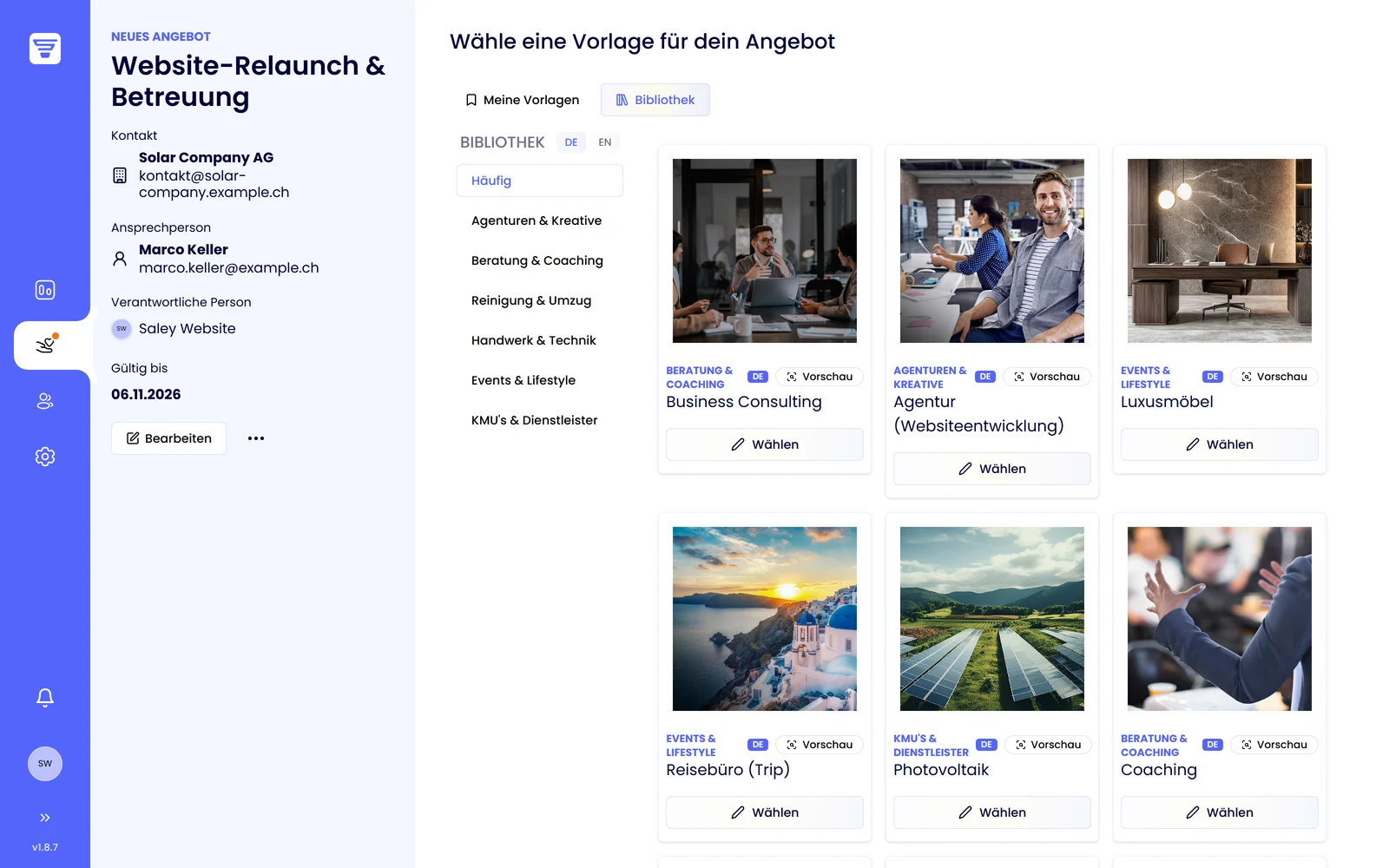Choose Photovoltaik with its Wählen button
Viewport: 1389px width, 868px height.
tap(992, 812)
